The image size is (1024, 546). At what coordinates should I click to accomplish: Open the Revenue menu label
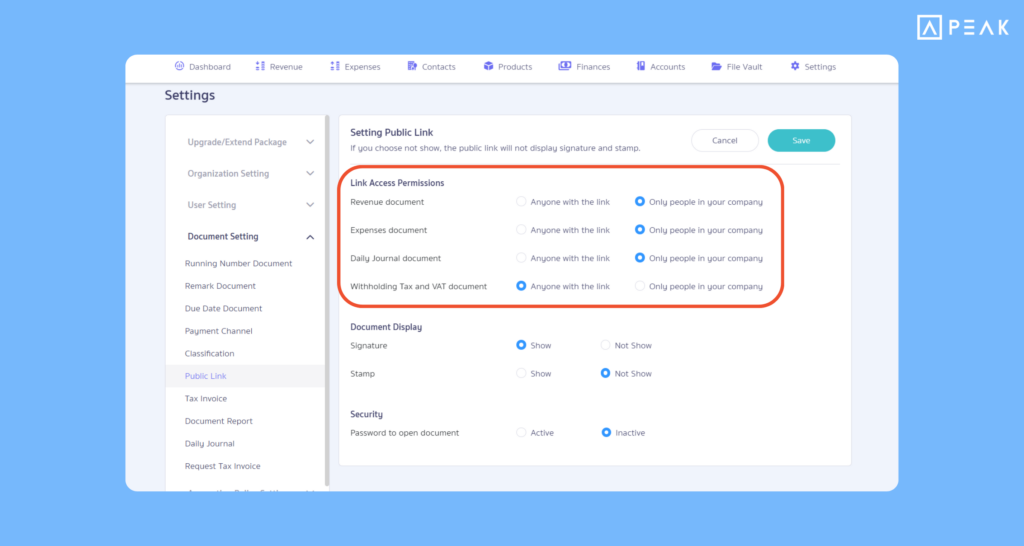coord(286,67)
